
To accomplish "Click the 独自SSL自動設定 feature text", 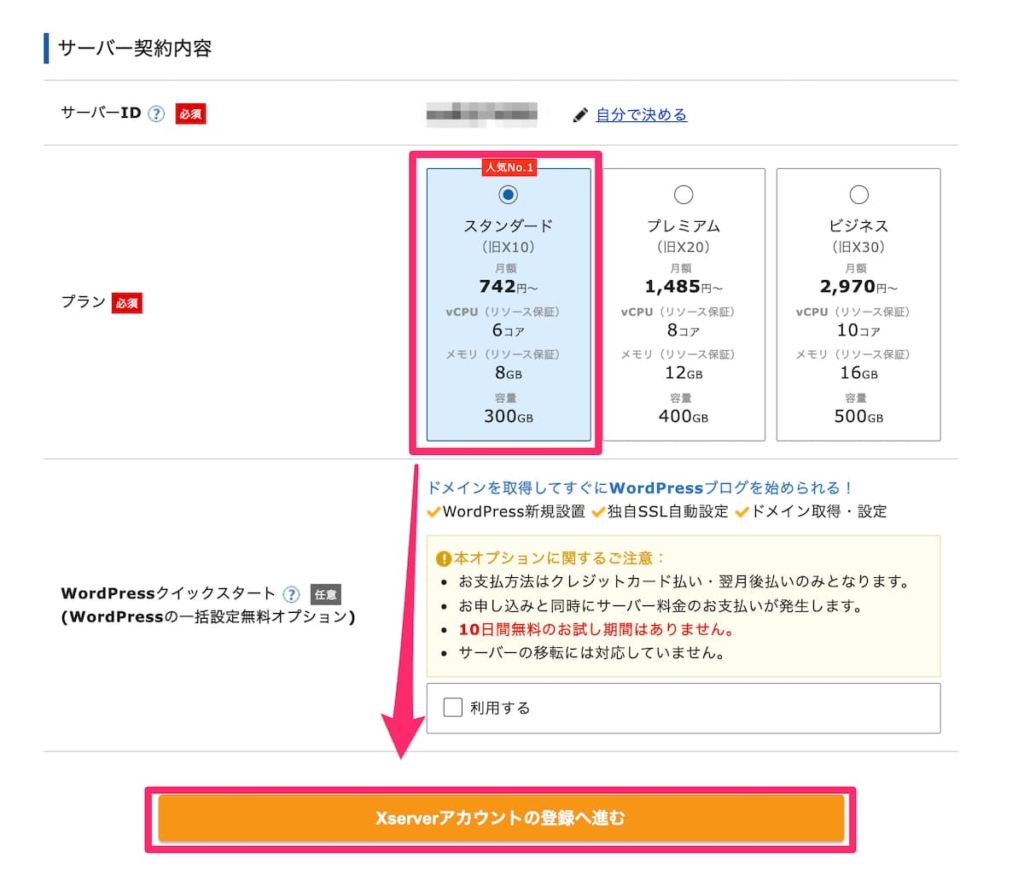I will (667, 511).
